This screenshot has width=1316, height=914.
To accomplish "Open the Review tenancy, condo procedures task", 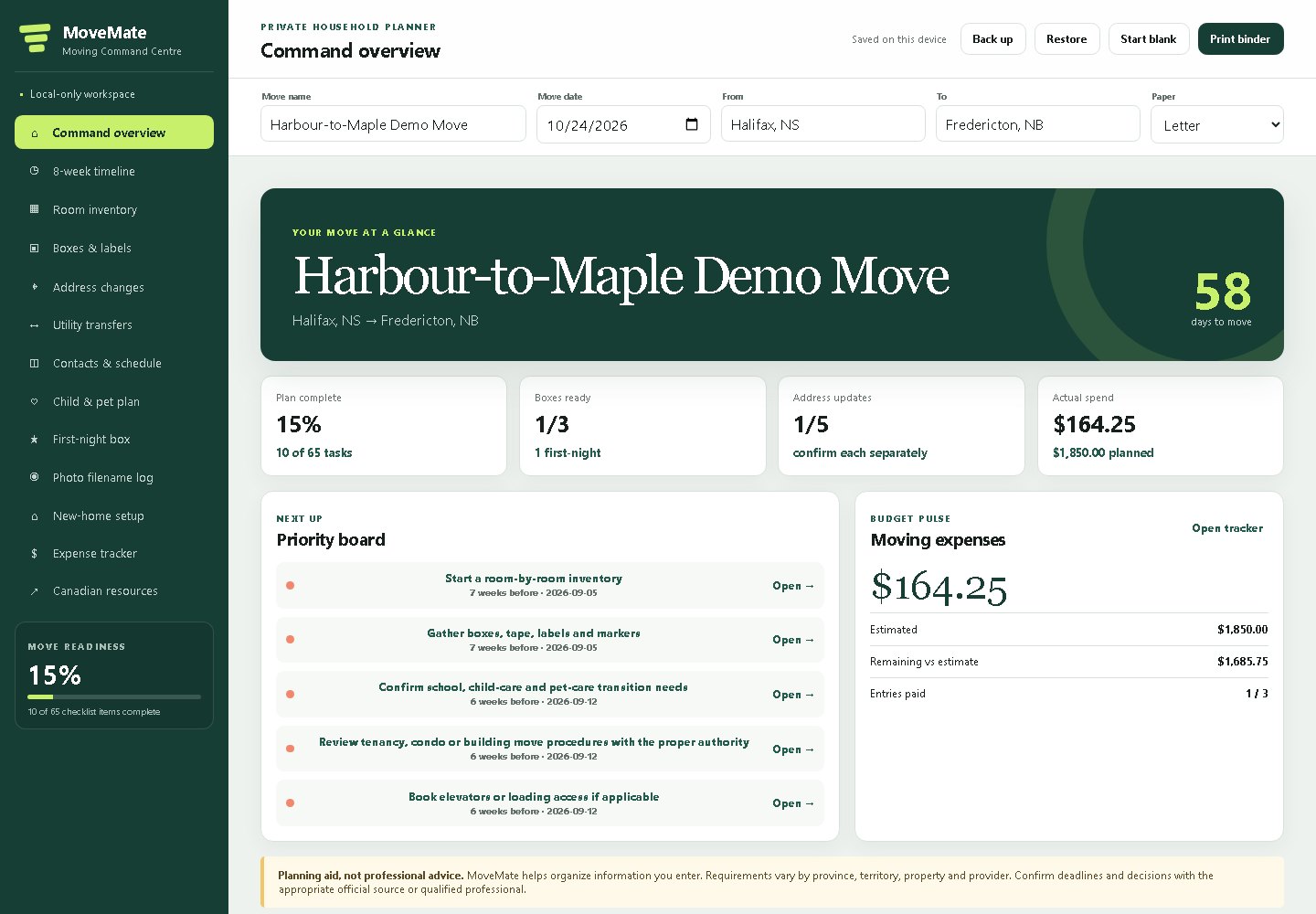I will tap(550, 749).
